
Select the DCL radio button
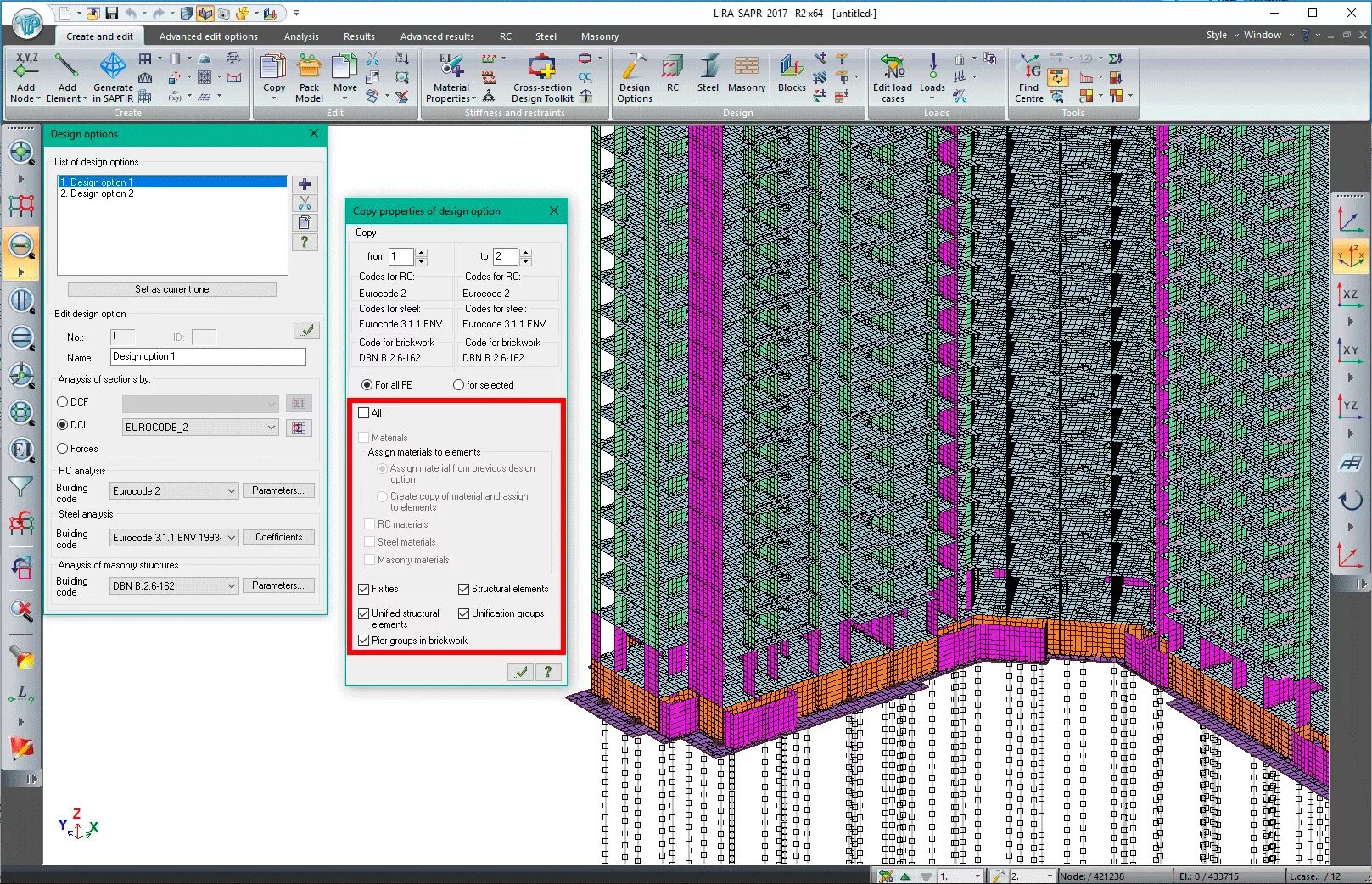tap(63, 425)
